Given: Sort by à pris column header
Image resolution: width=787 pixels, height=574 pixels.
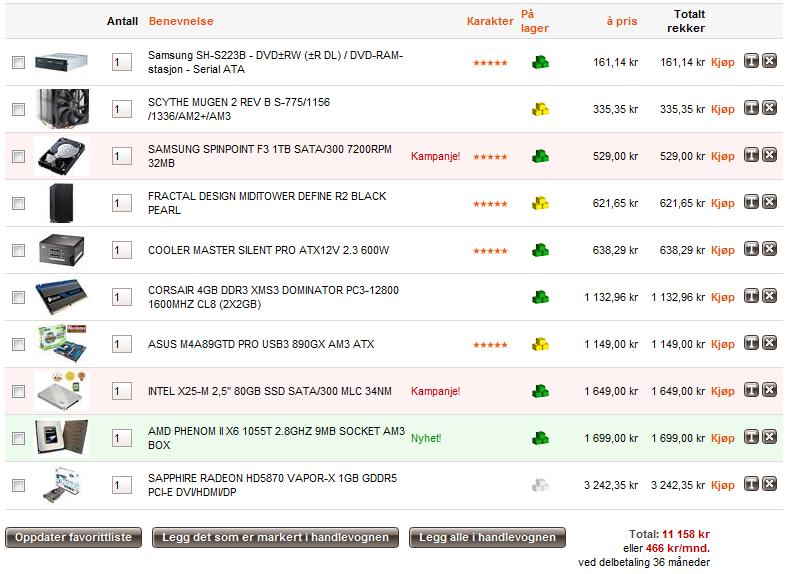Looking at the screenshot, I should pyautogui.click(x=622, y=21).
